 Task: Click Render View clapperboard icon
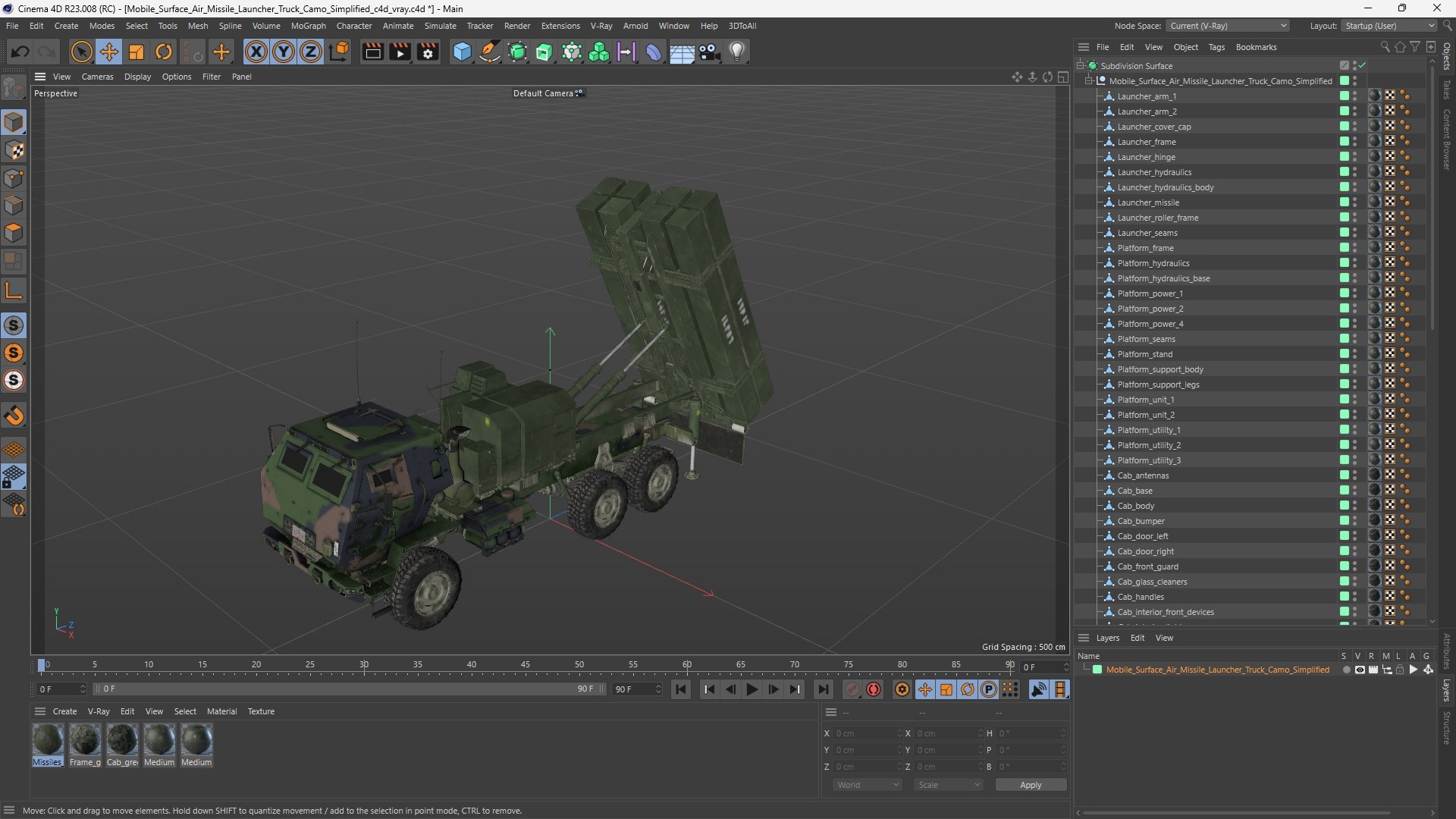point(372,52)
